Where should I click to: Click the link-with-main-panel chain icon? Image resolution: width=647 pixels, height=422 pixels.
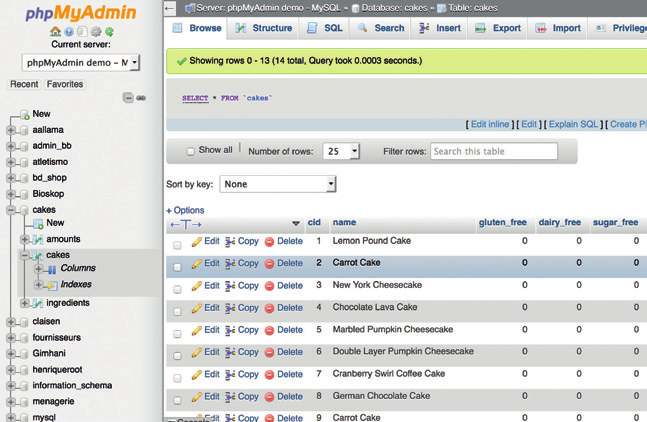(141, 98)
